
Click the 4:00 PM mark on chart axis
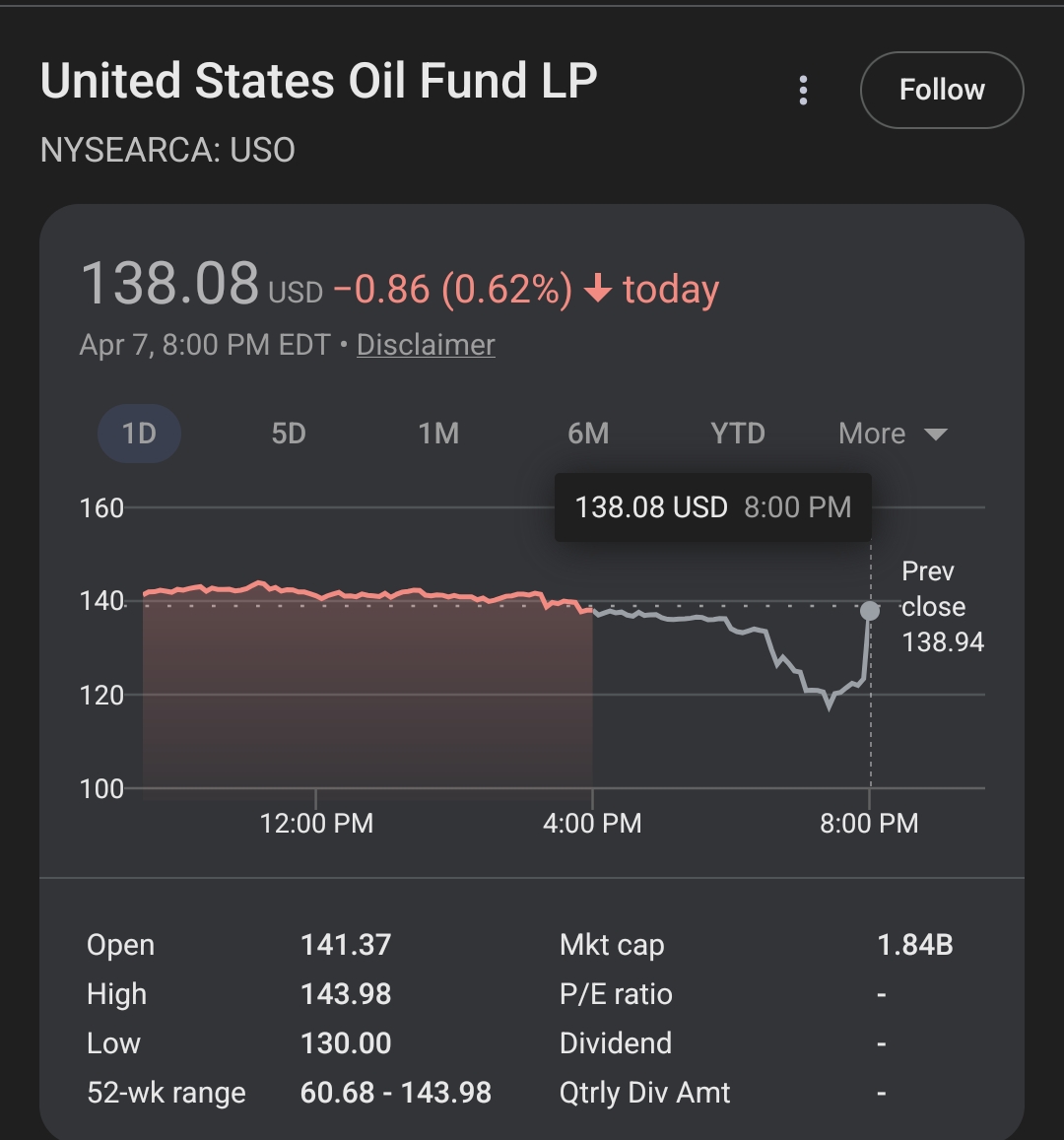[x=592, y=823]
